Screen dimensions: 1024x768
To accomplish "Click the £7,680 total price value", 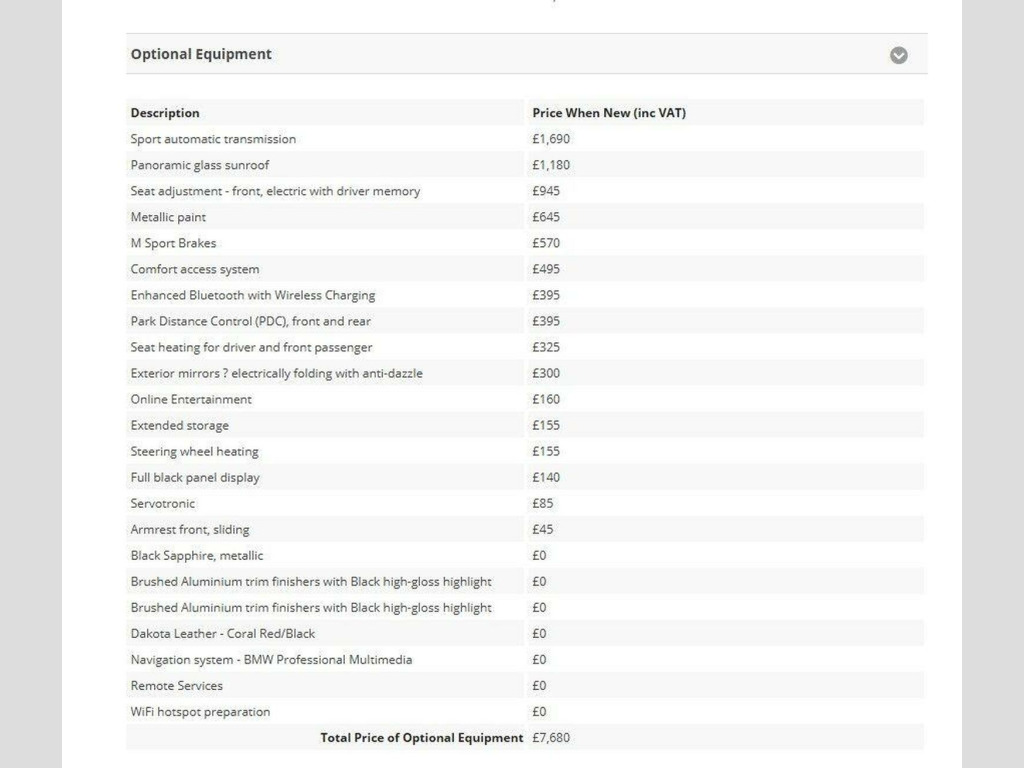I will [551, 737].
